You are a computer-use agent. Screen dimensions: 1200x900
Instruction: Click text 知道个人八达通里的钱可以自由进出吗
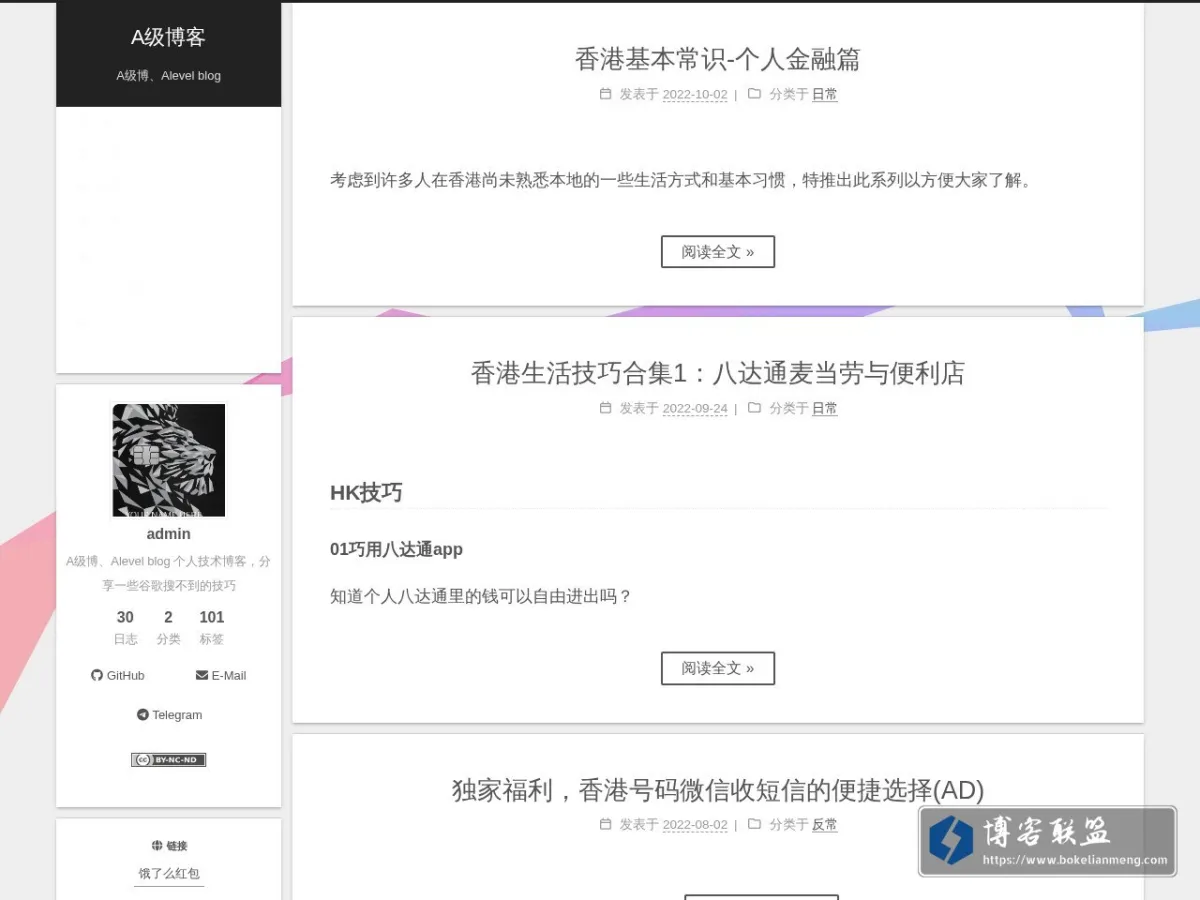pos(481,597)
